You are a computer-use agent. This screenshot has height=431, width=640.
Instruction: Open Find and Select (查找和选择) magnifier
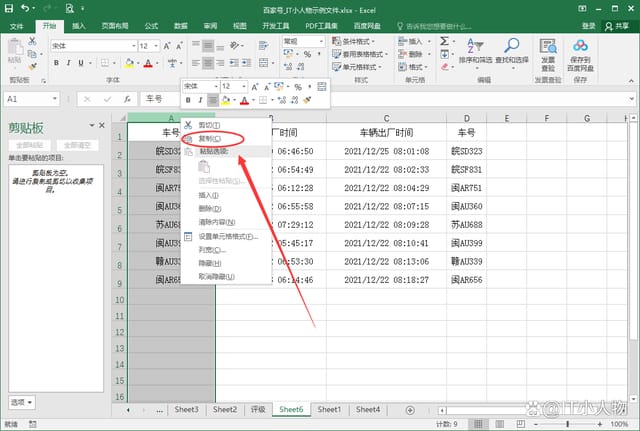[x=512, y=52]
